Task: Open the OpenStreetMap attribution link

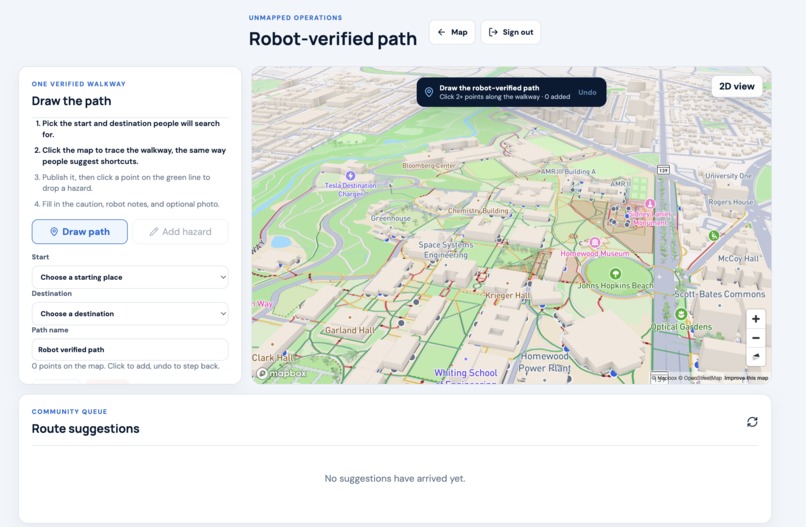Action: tap(702, 378)
